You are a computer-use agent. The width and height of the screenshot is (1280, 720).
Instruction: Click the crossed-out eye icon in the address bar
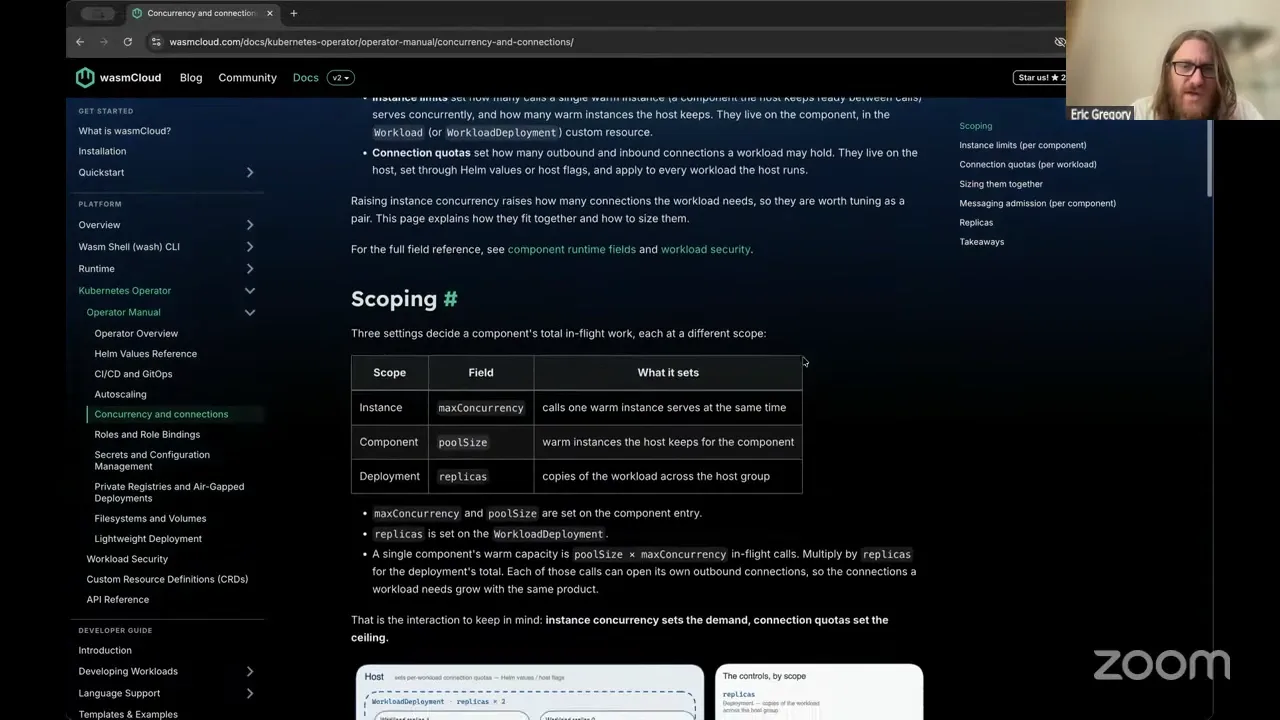(x=1059, y=42)
